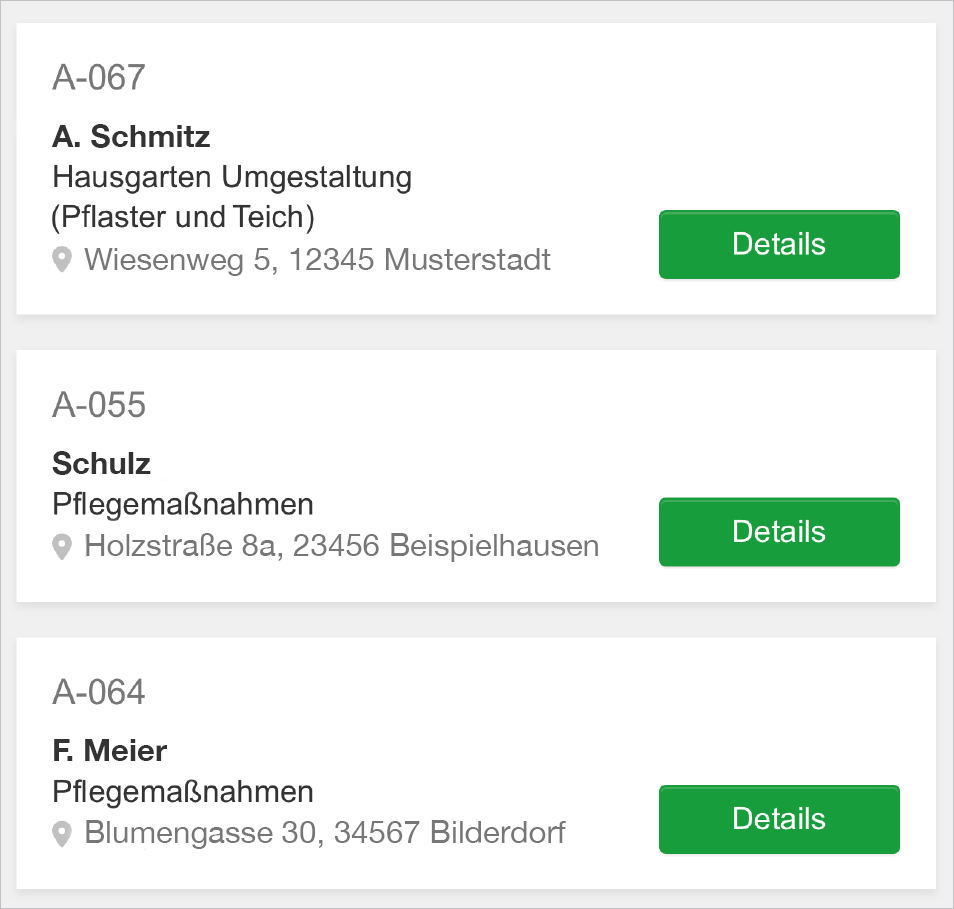This screenshot has height=909, width=954.
Task: Click customer name F. Meier
Action: [x=110, y=751]
